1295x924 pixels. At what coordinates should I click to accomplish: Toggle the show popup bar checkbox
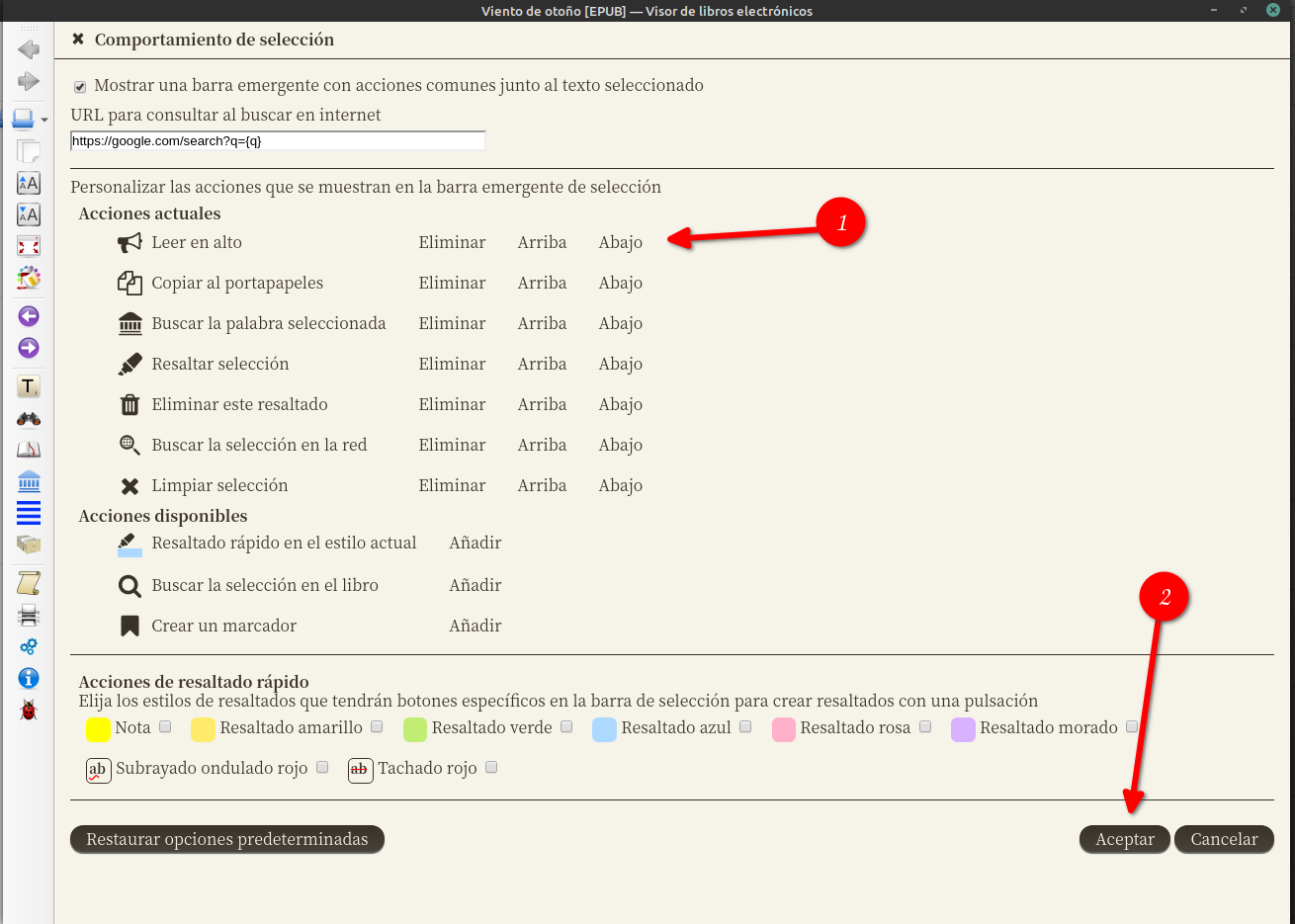(x=80, y=87)
